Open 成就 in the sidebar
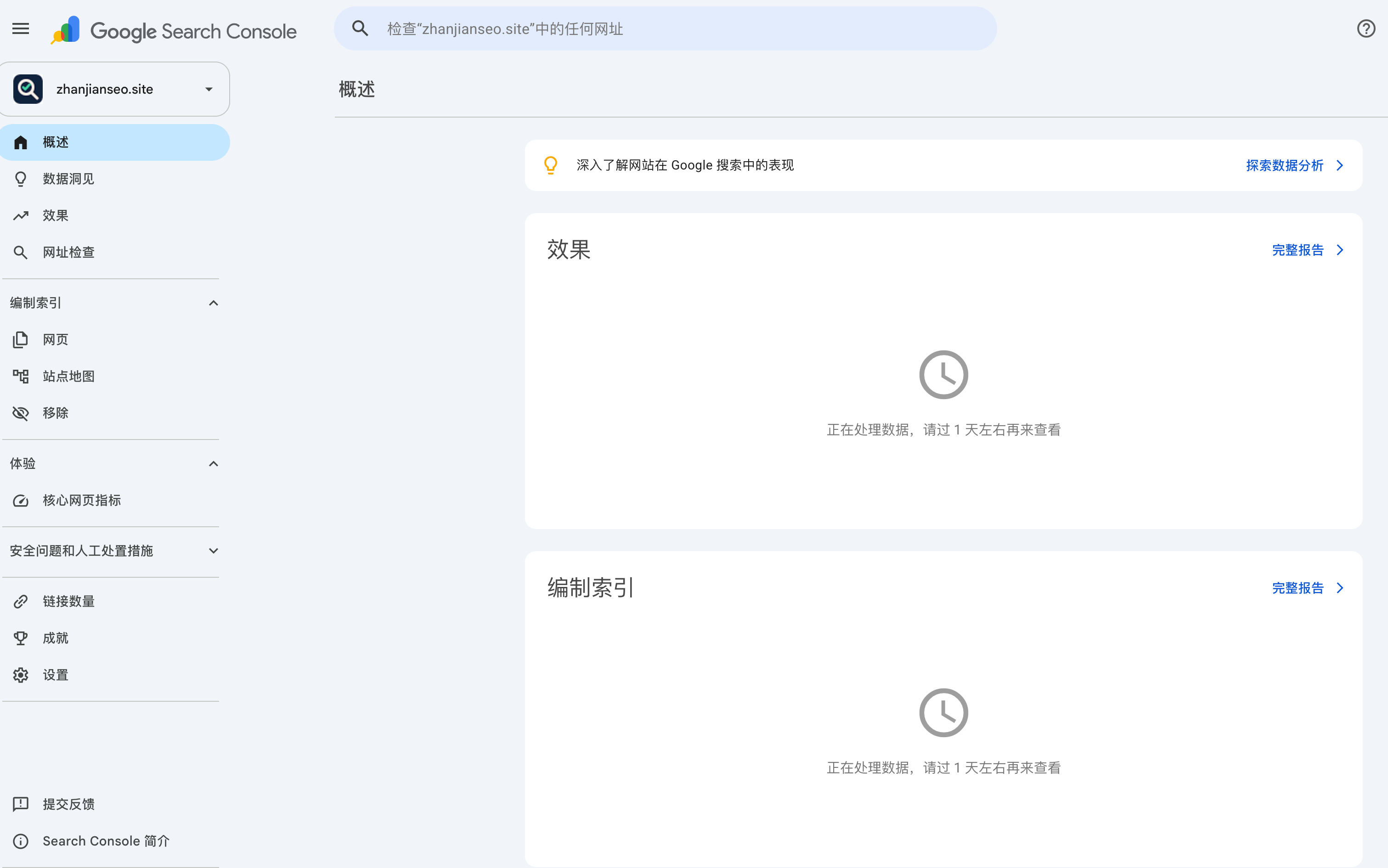Viewport: 1388px width, 868px height. pos(115,638)
